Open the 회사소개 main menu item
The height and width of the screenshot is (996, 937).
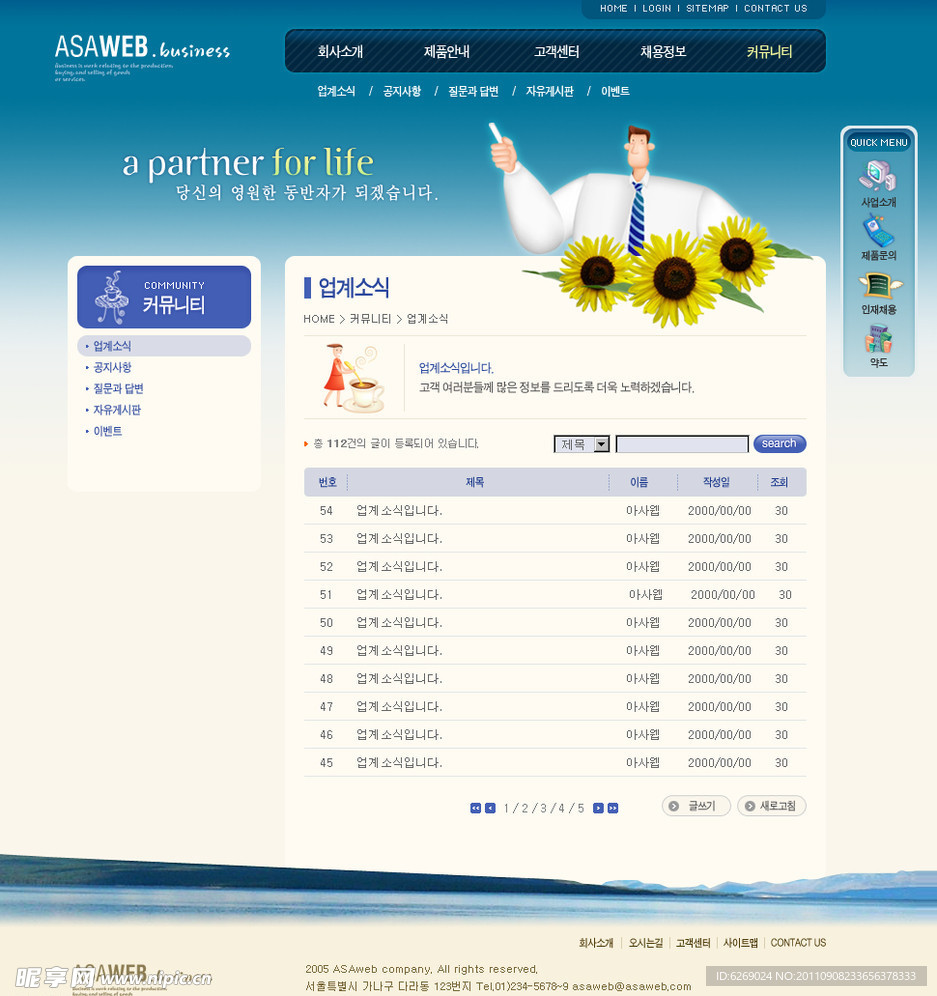pyautogui.click(x=340, y=52)
